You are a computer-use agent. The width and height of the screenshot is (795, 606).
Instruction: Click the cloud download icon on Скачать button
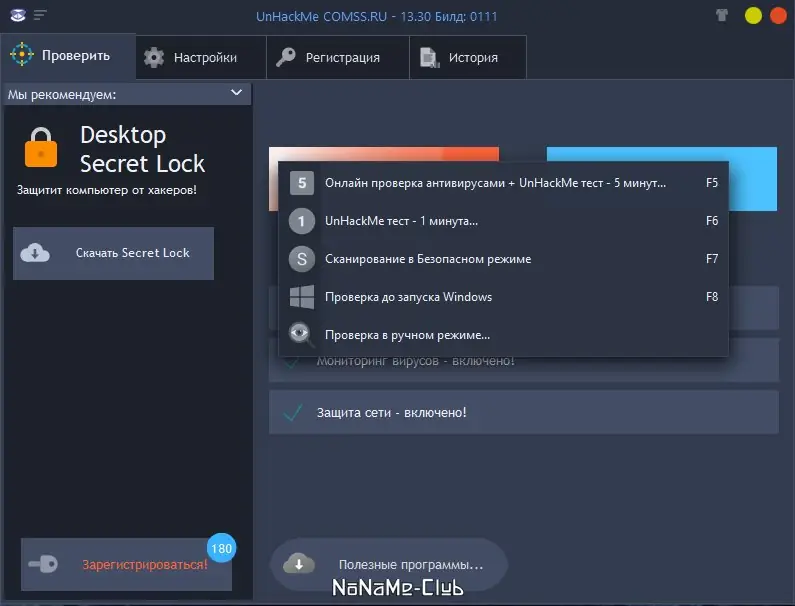35,253
